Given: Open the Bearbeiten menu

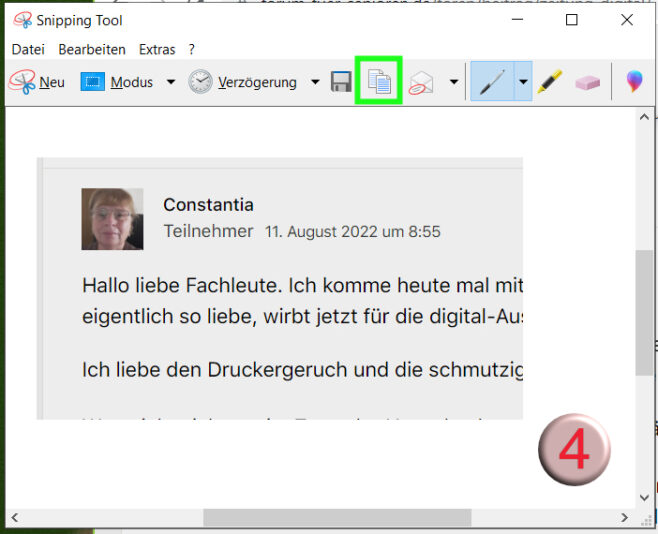Looking at the screenshot, I should click(92, 49).
